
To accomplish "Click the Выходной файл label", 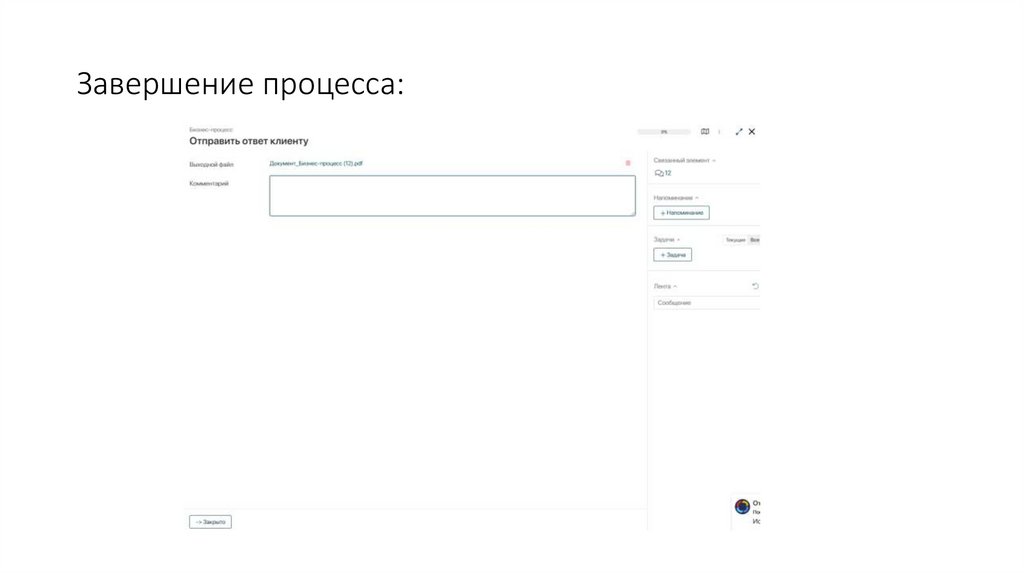I will 212,165.
